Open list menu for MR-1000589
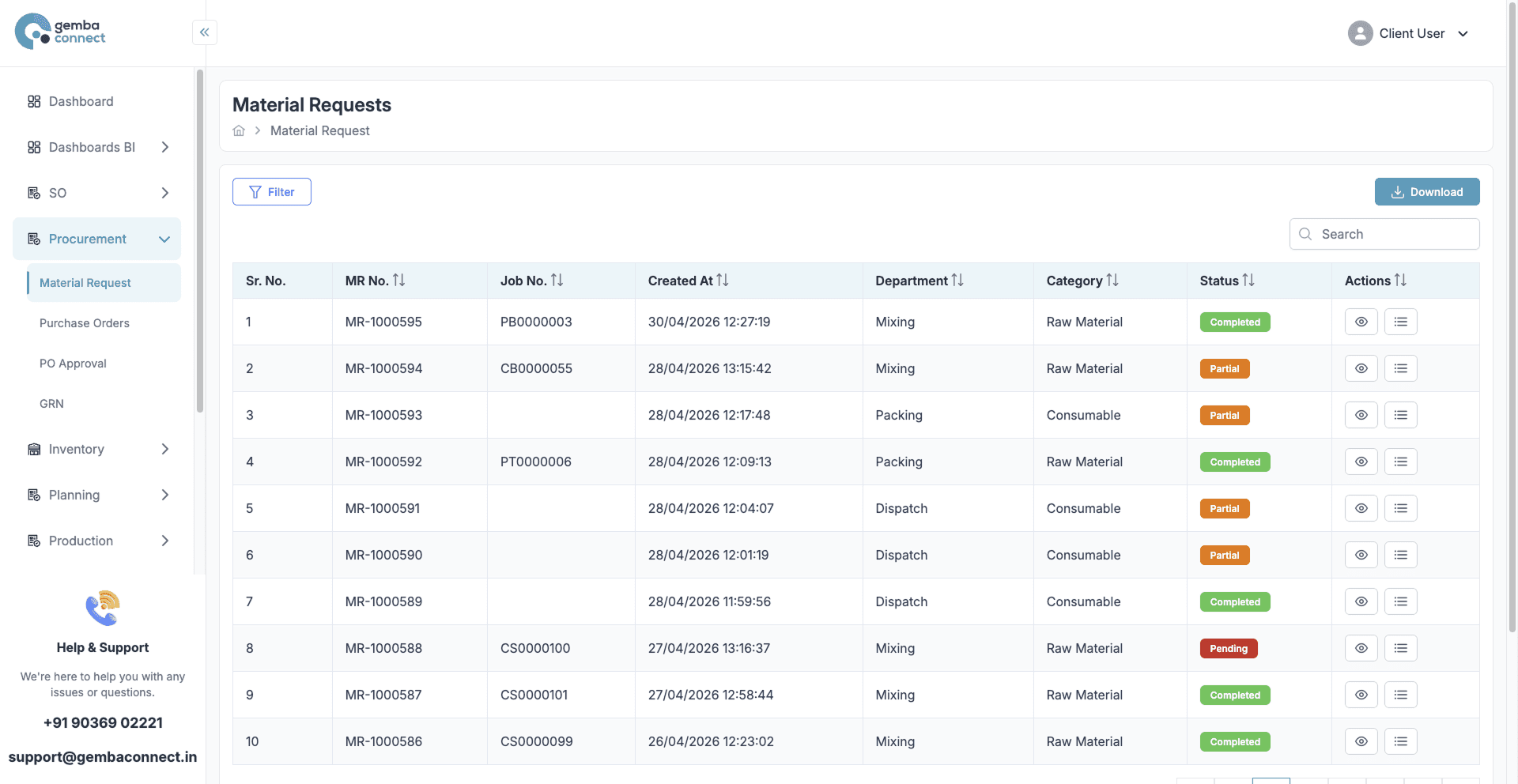The height and width of the screenshot is (784, 1518). (1400, 601)
